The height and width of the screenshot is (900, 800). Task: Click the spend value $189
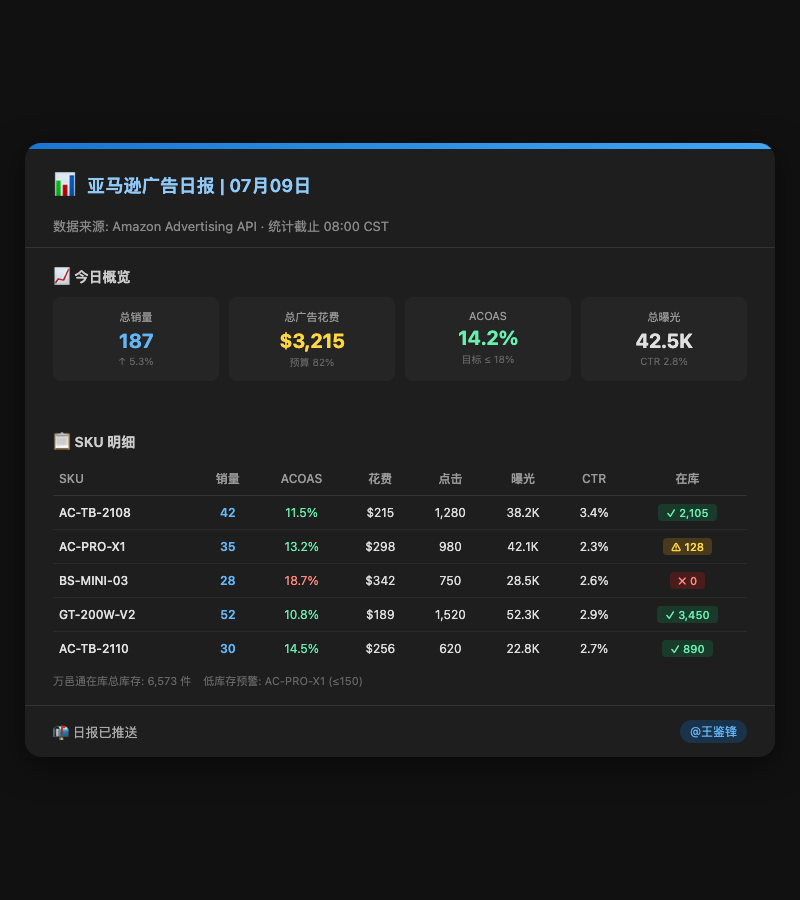(x=380, y=615)
